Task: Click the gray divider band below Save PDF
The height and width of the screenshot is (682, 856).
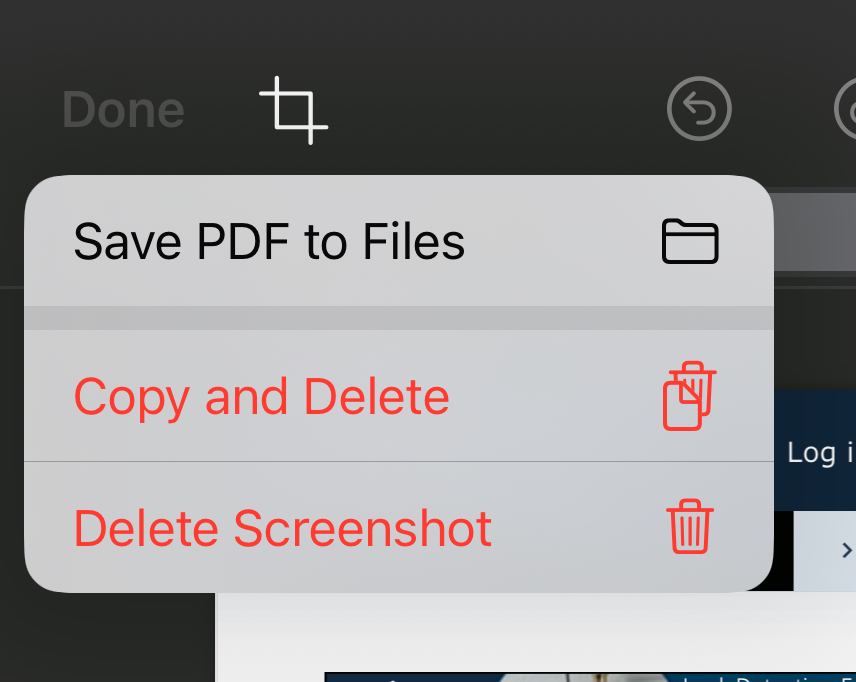Action: click(398, 318)
